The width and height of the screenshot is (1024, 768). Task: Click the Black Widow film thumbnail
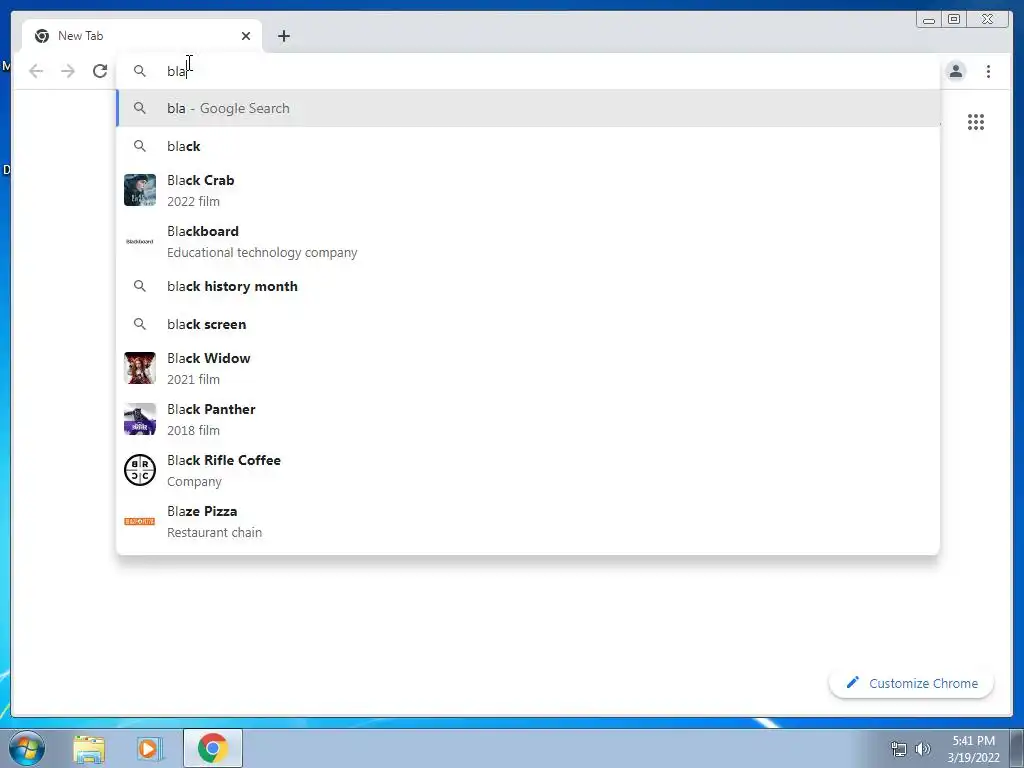point(140,368)
